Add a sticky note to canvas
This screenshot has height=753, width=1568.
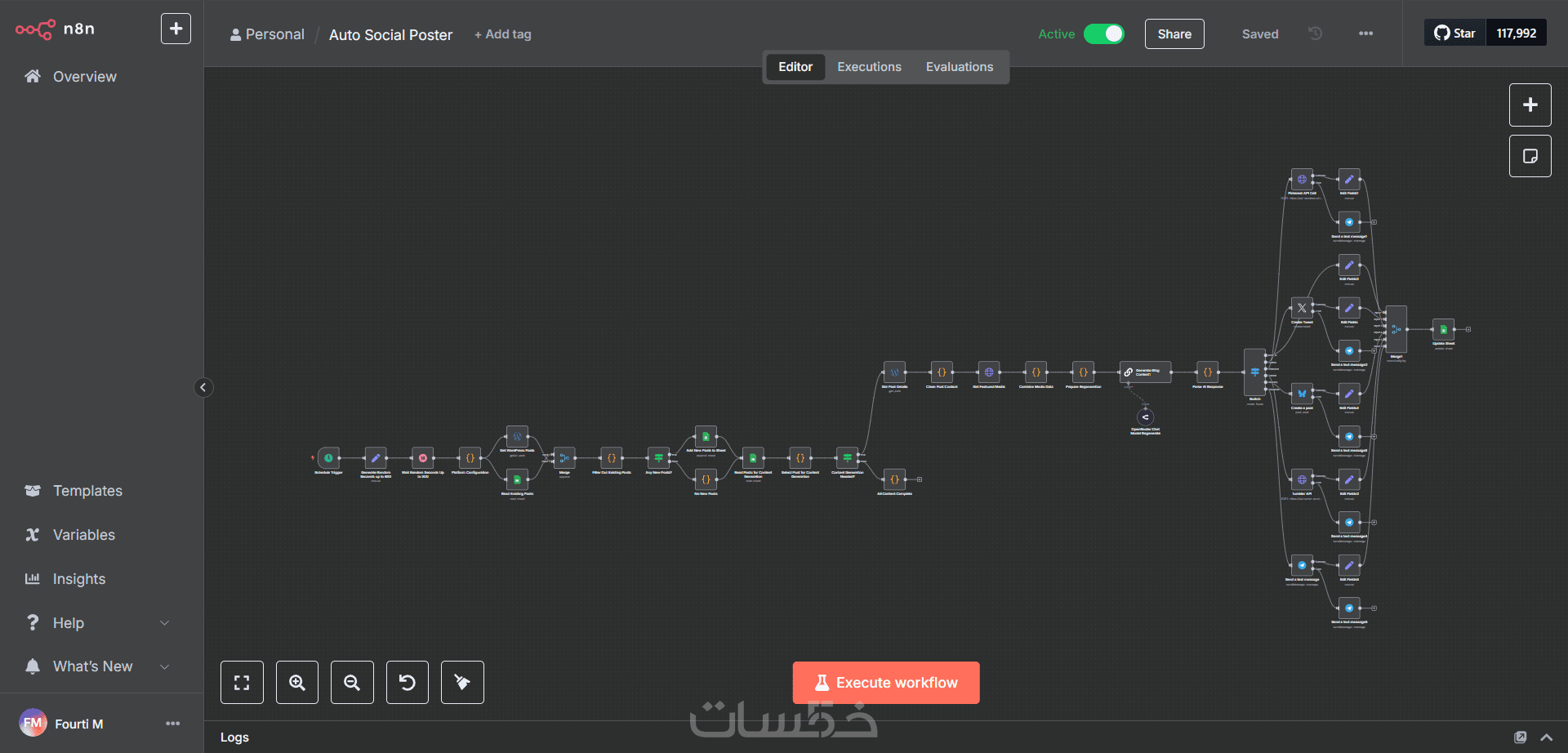1530,156
